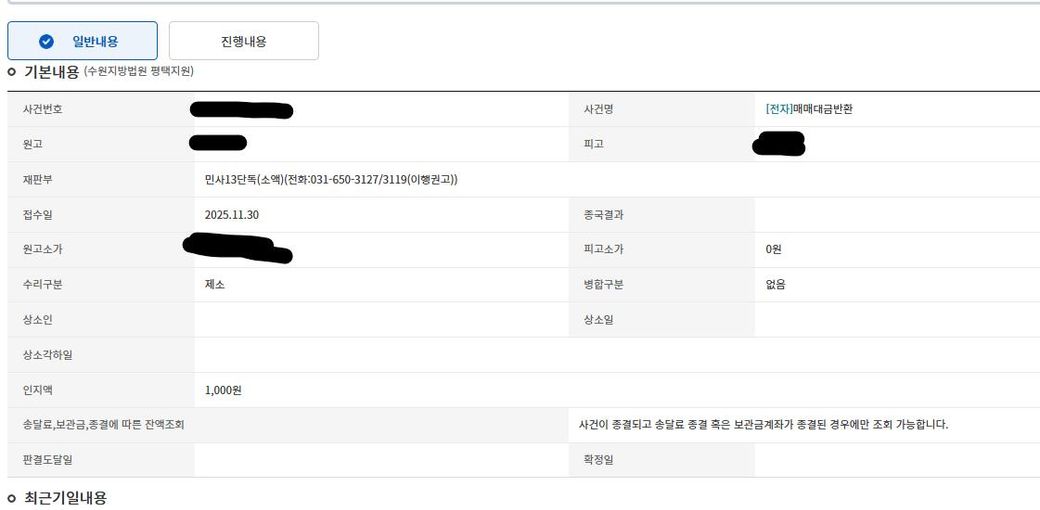The image size is (1040, 510).
Task: Click the 인지액 value 1,000원
Action: coord(223,390)
